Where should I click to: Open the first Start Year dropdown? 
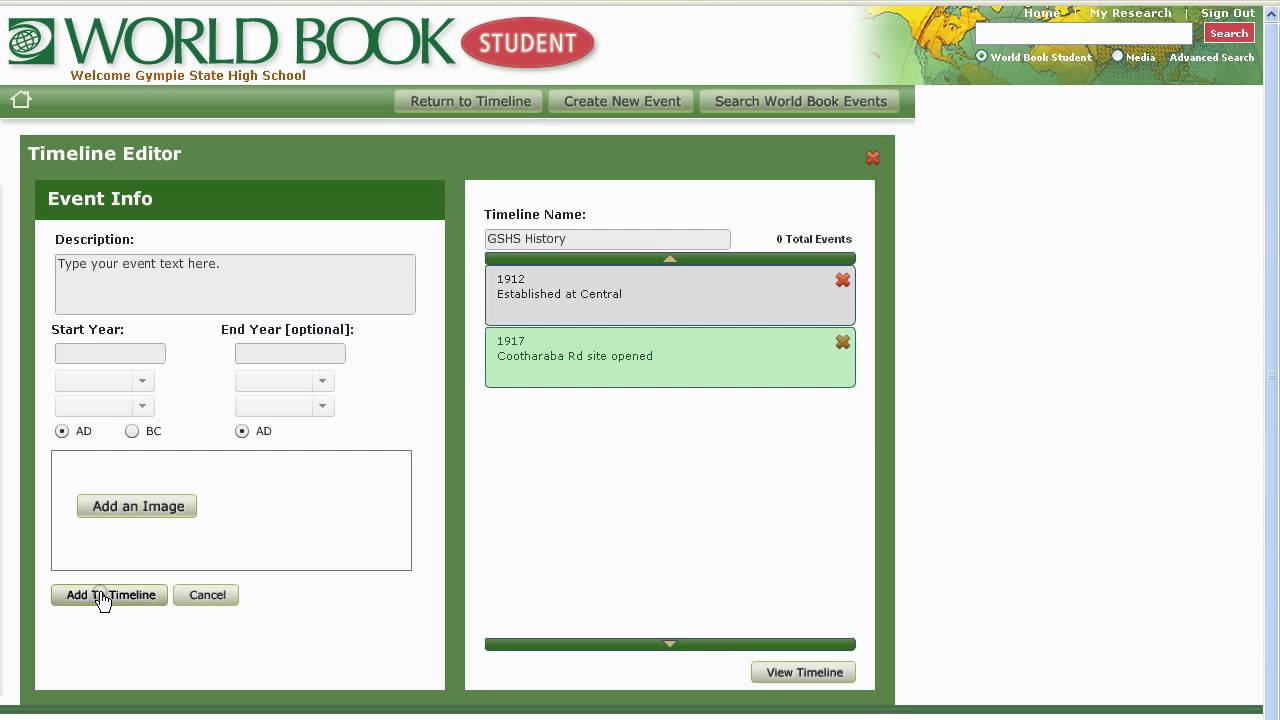point(104,381)
